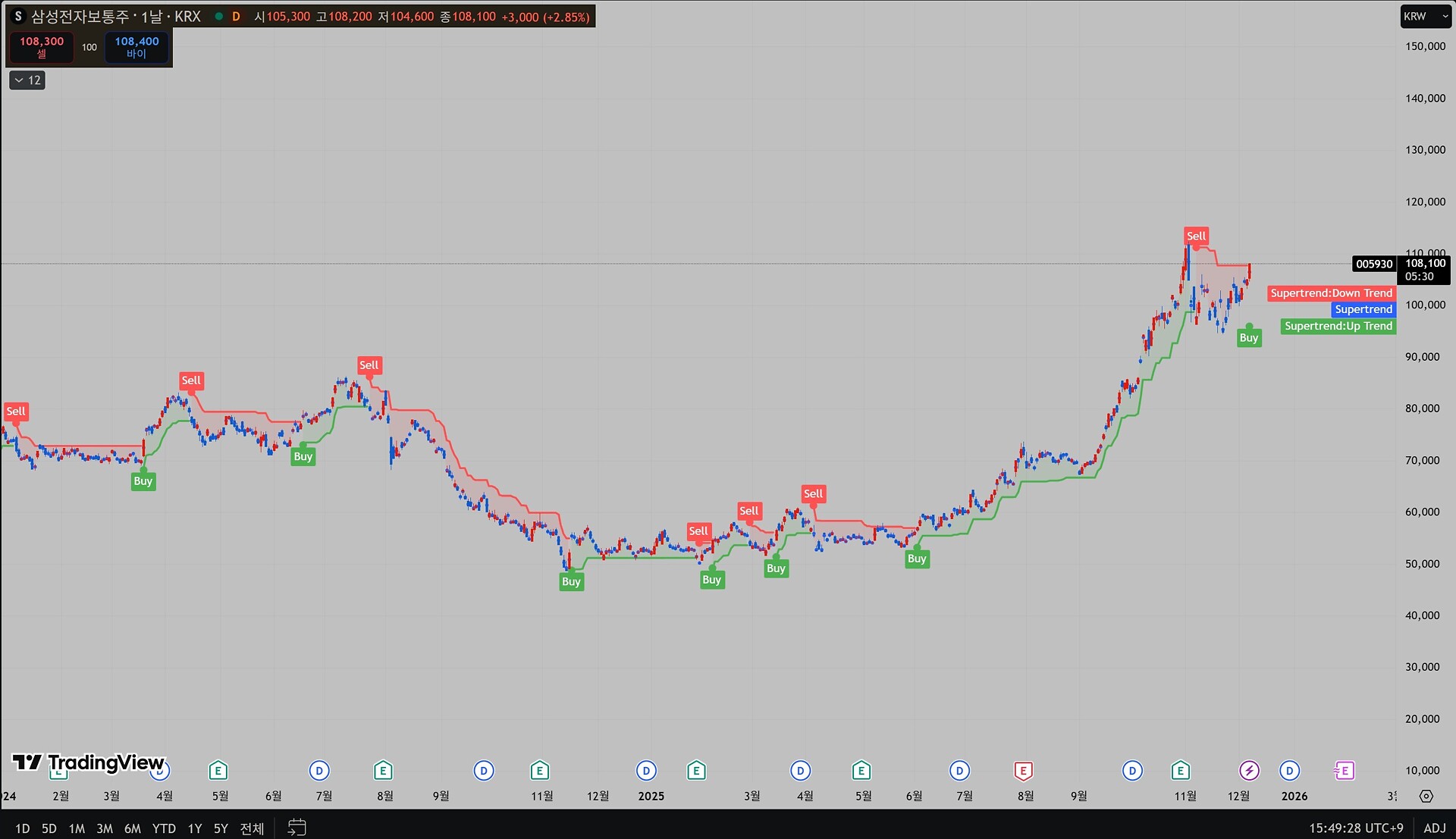1456x839 pixels.
Task: Toggle the ADJ adjusted price setting
Action: (x=1434, y=828)
